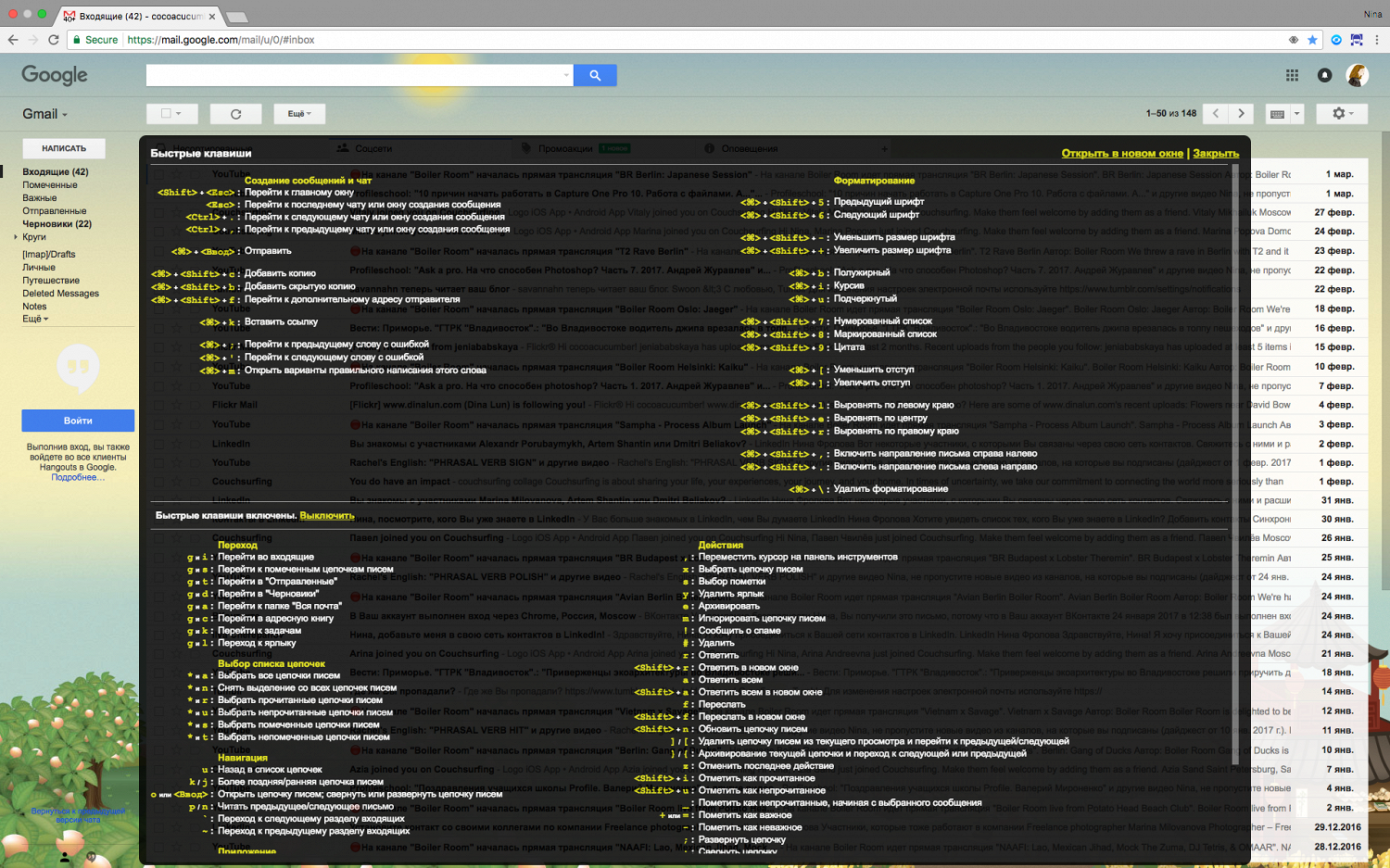Reload the page in browser toolbar

pyautogui.click(x=54, y=40)
